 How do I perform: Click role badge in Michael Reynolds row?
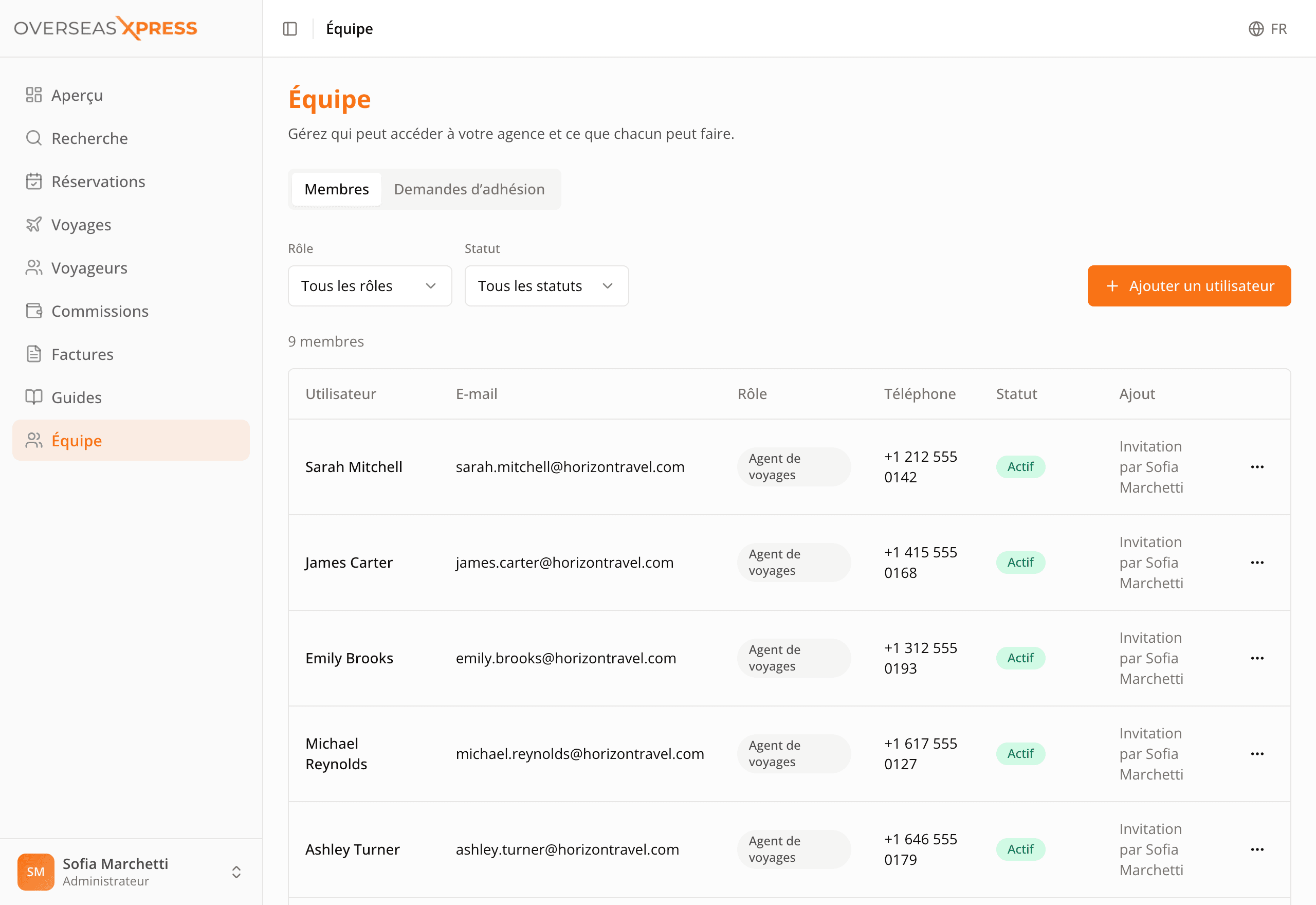794,754
